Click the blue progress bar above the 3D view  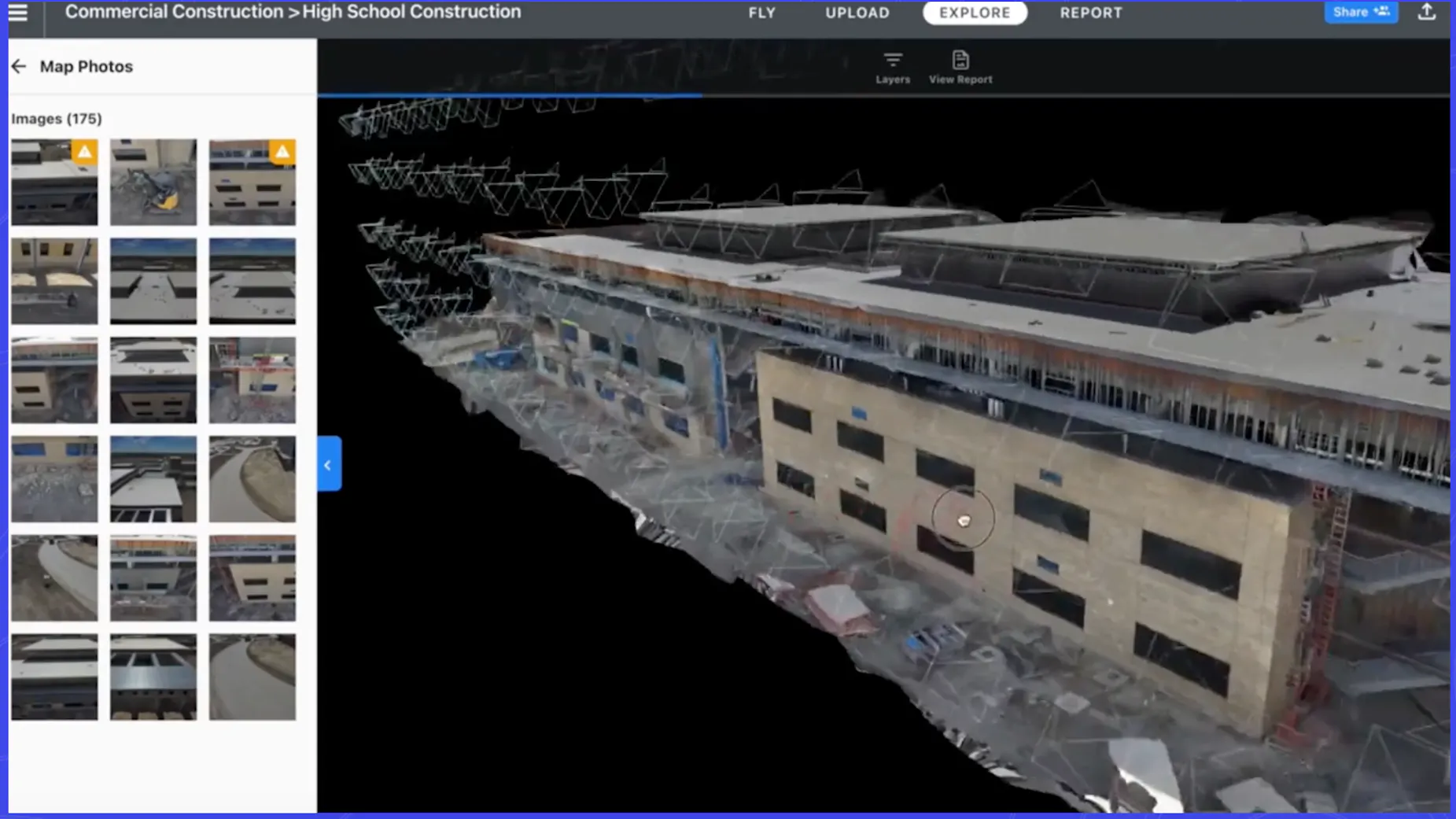click(x=507, y=94)
